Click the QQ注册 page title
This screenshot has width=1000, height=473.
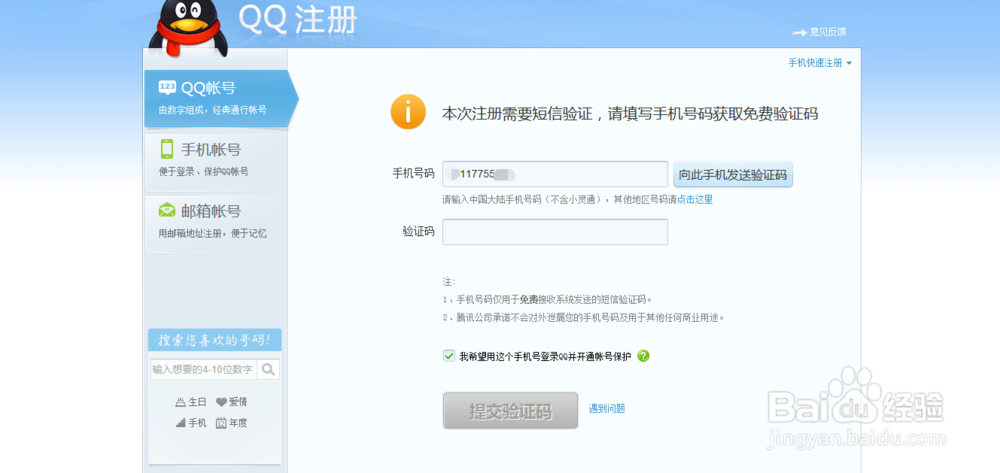[298, 19]
